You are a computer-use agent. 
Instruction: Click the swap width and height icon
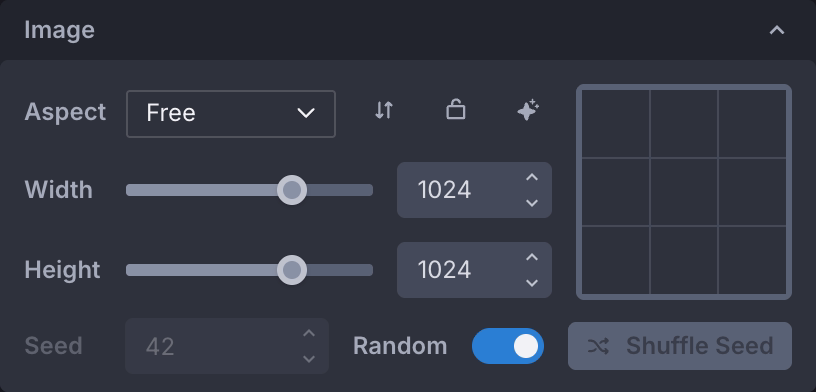[384, 110]
